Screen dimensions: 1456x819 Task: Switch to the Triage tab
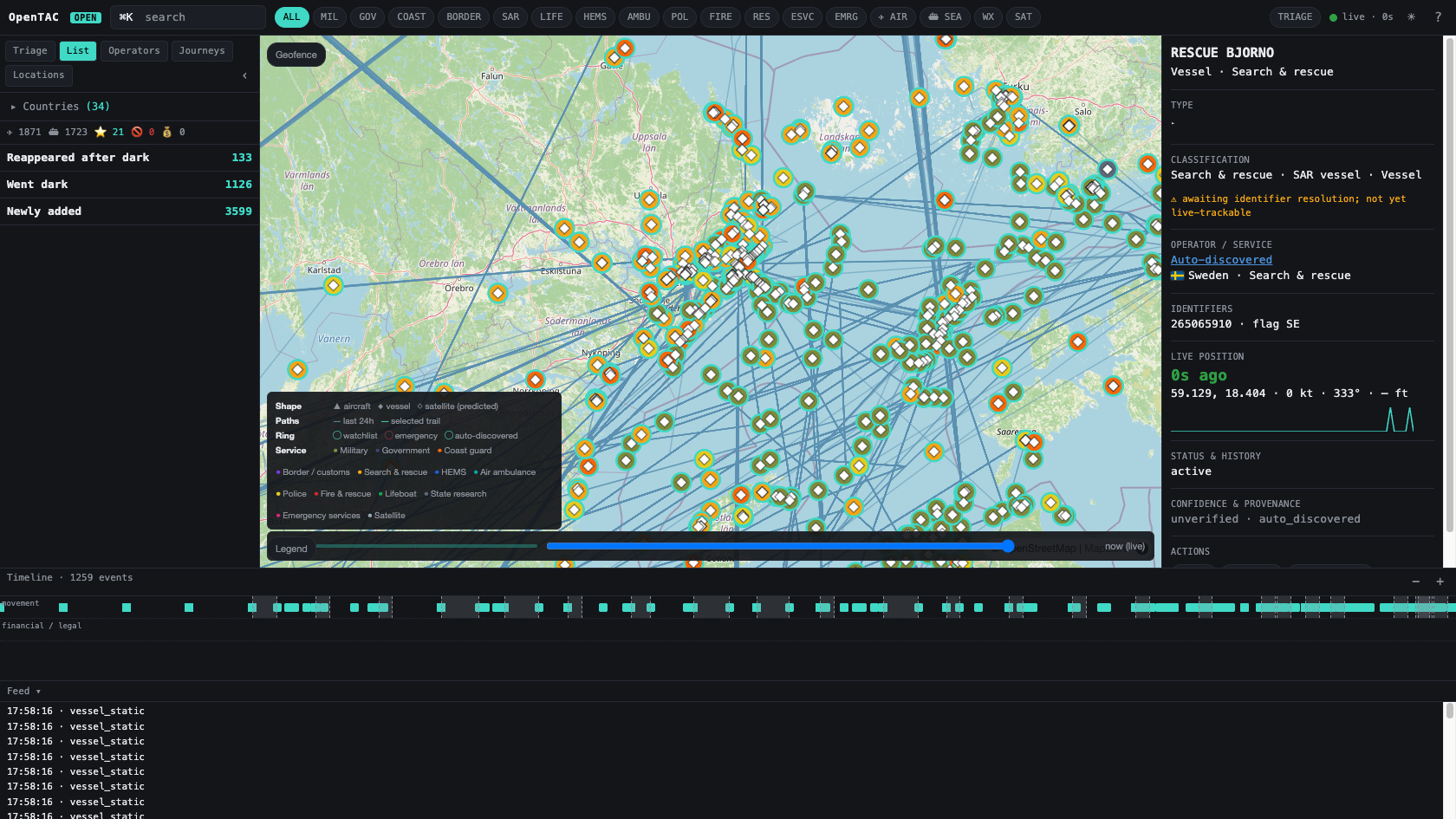tap(30, 51)
